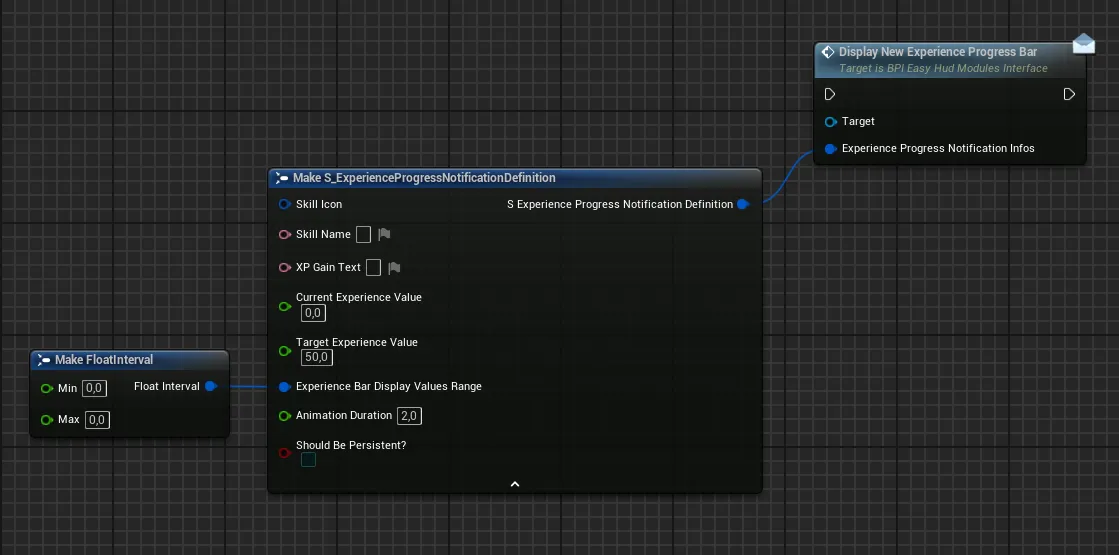Click the Make FloatInterval node struct icon
Screen dimensions: 1119x555
(x=44, y=360)
